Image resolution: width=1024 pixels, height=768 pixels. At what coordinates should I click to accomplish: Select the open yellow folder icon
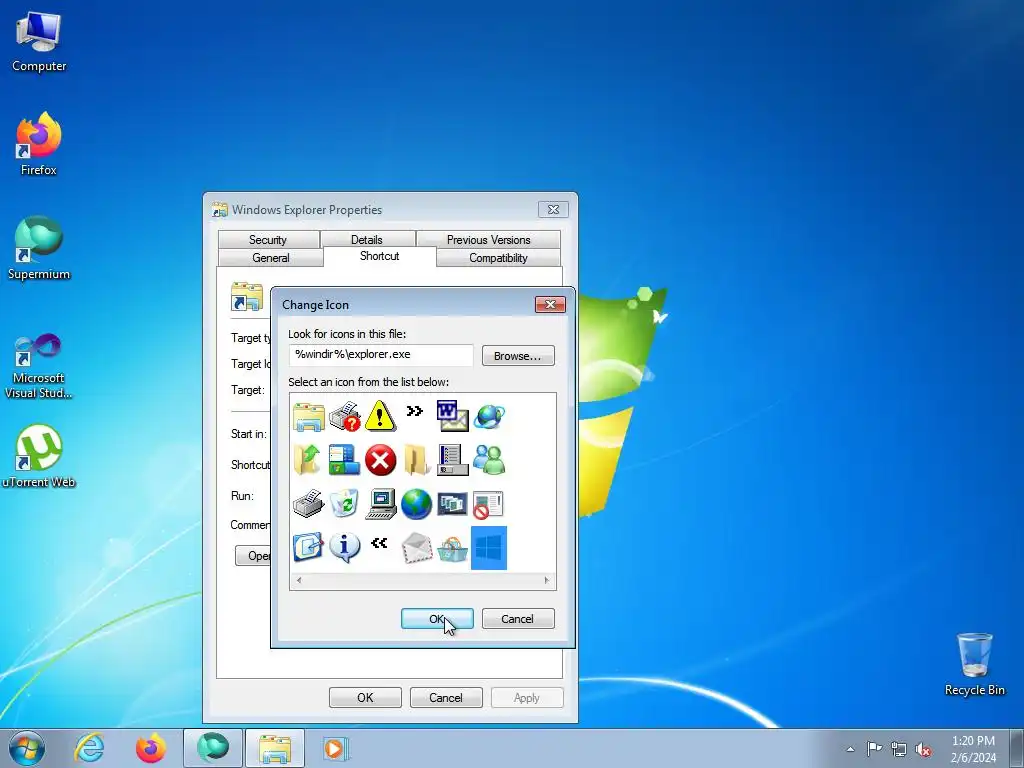[416, 460]
